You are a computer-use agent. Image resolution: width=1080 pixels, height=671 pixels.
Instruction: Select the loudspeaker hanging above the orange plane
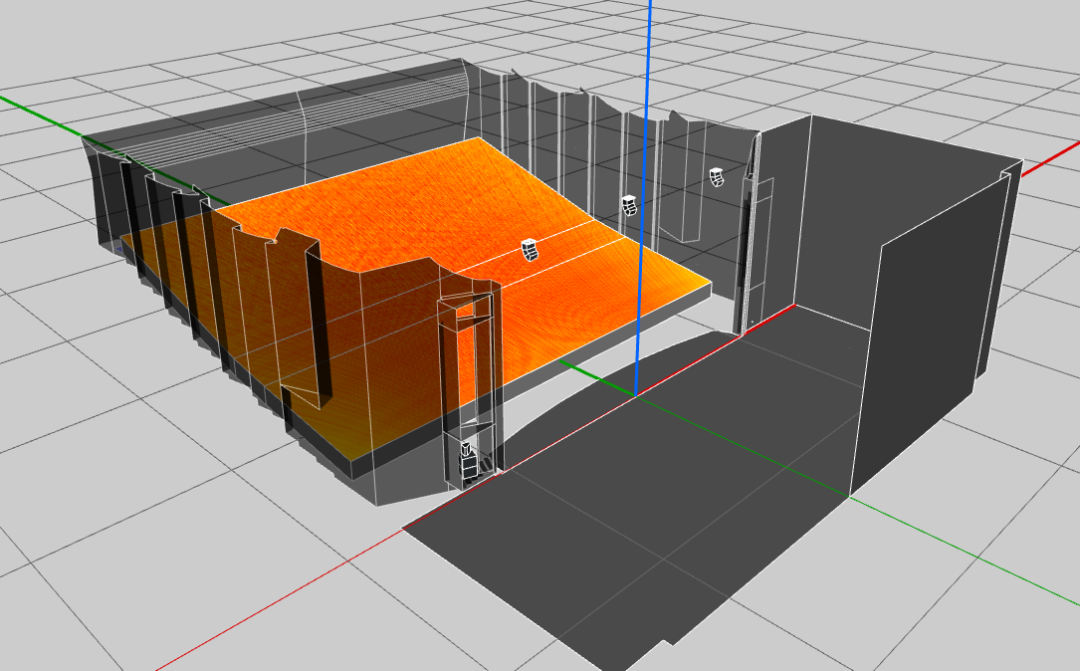tap(530, 249)
